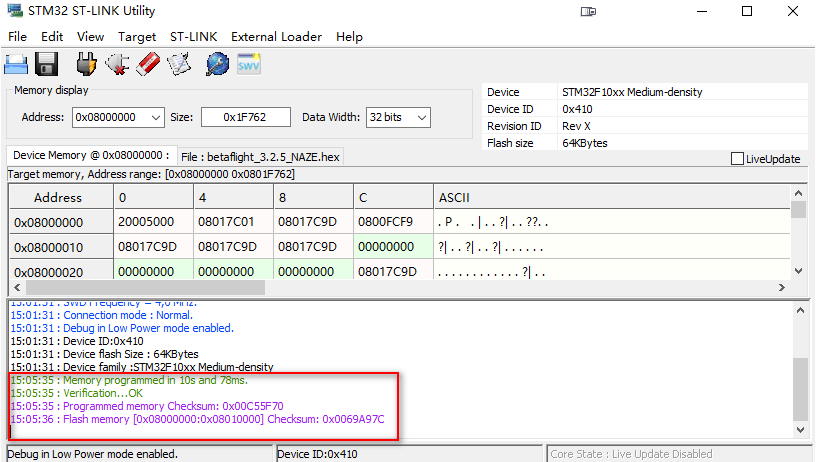
Task: Open the SWV viewer icon
Action: [x=249, y=65]
